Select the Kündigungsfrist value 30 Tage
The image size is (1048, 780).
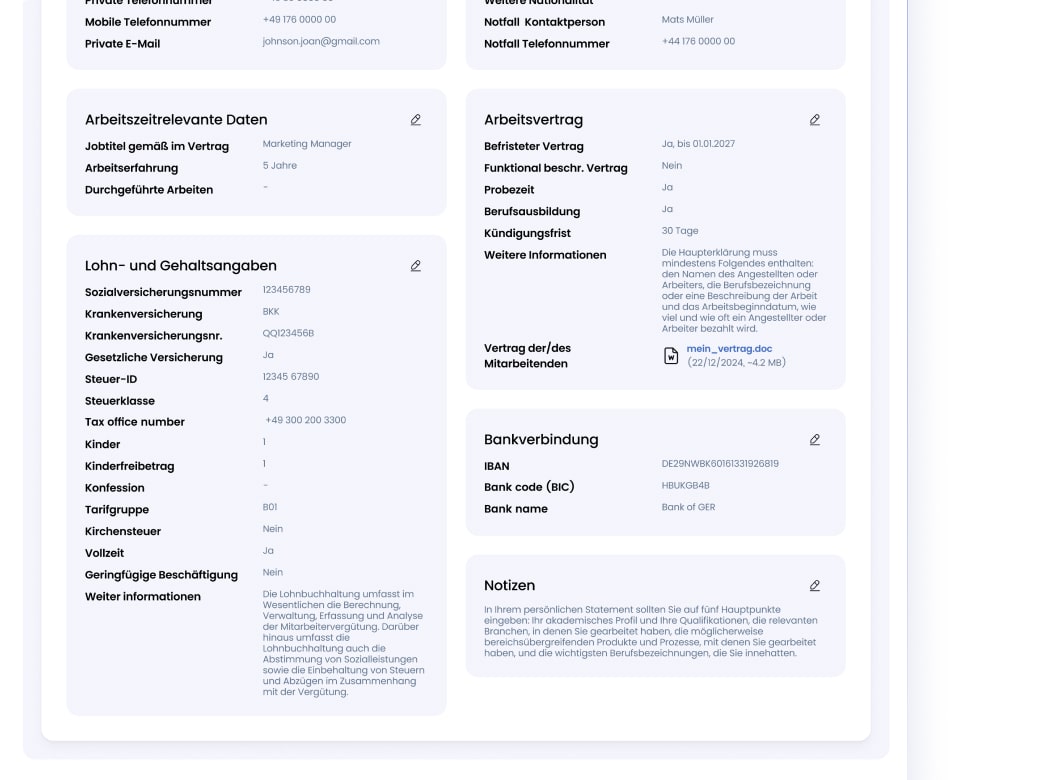point(680,231)
